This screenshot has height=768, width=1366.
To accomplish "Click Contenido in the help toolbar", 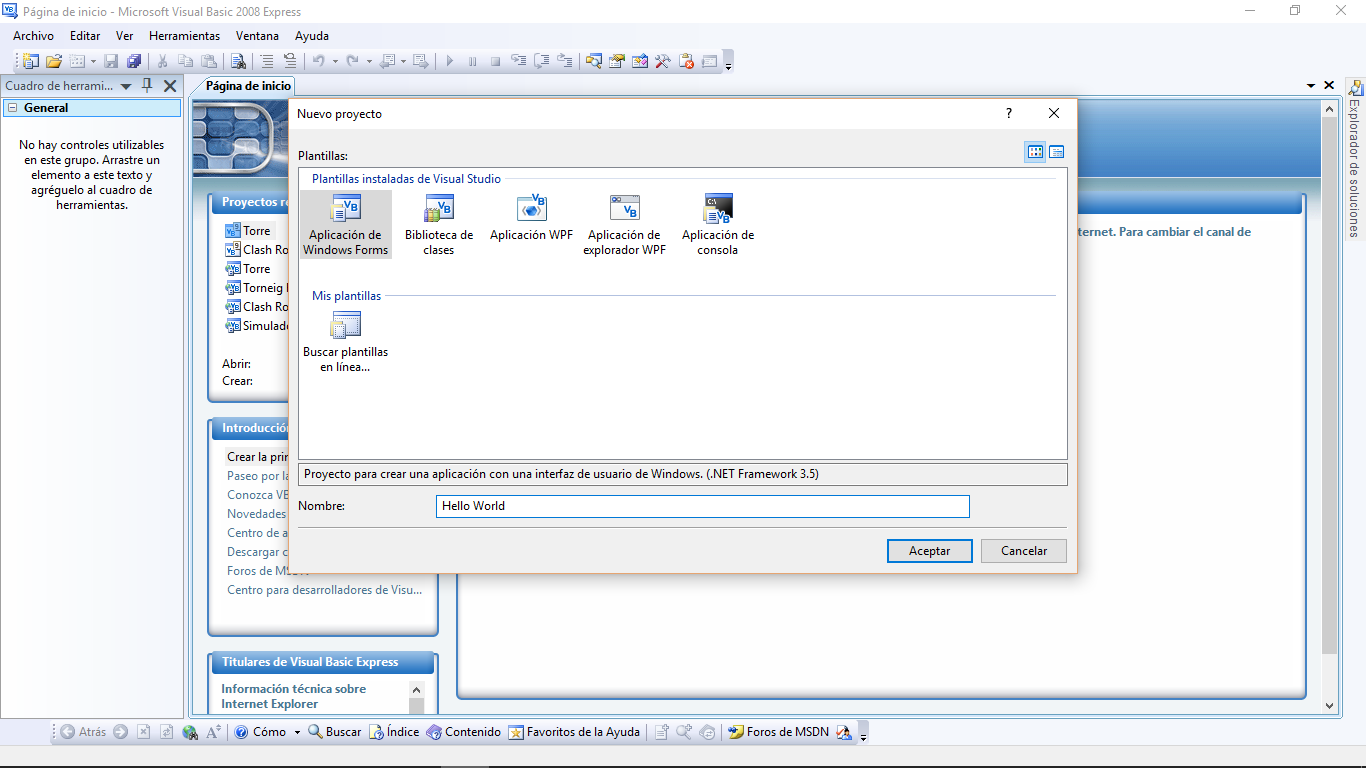I will click(463, 732).
